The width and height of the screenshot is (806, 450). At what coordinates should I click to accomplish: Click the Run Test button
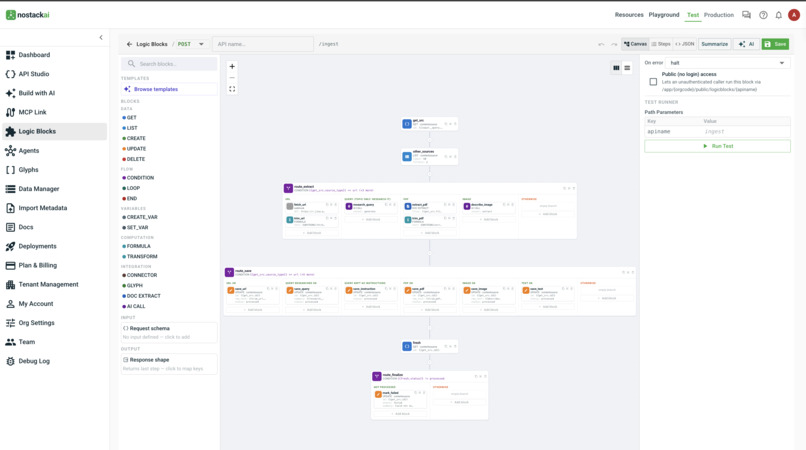[717, 146]
